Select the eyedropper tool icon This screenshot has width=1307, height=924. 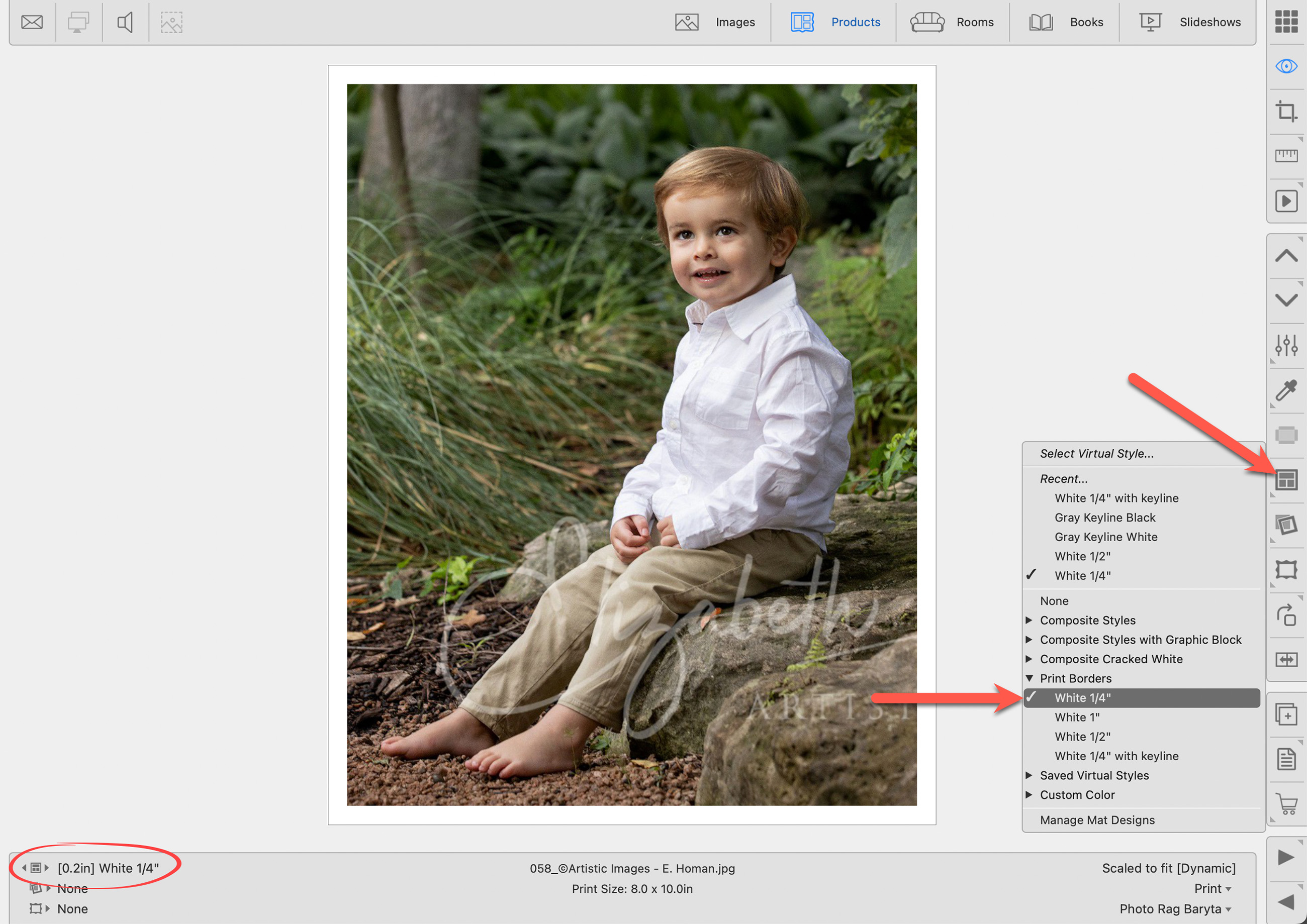tap(1285, 390)
